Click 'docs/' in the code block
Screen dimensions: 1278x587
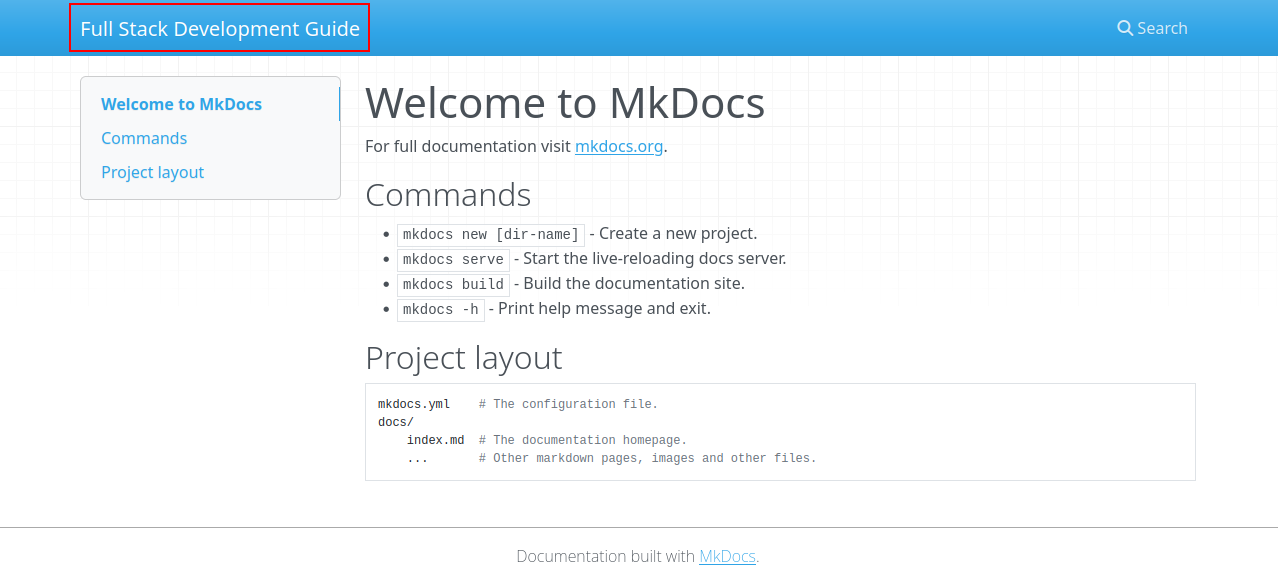pyautogui.click(x=396, y=422)
